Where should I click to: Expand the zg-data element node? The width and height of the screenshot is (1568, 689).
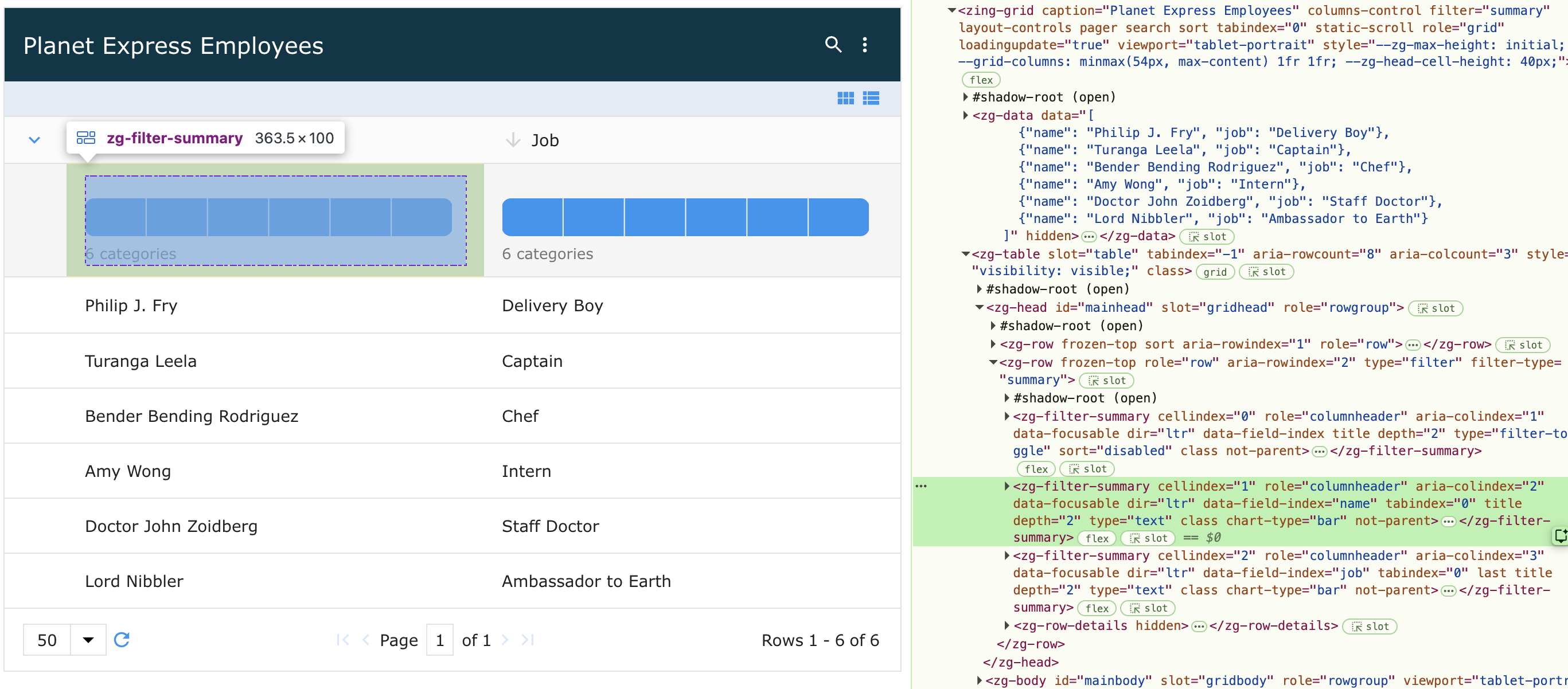click(x=965, y=115)
